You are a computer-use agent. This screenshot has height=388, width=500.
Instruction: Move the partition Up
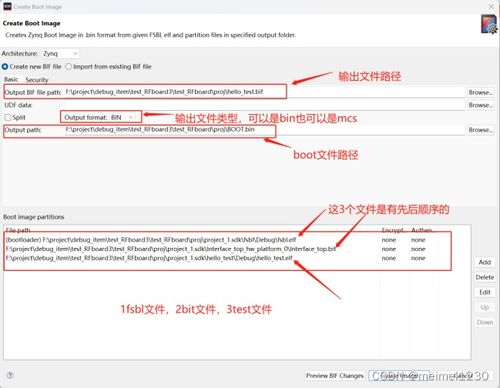(x=485, y=307)
